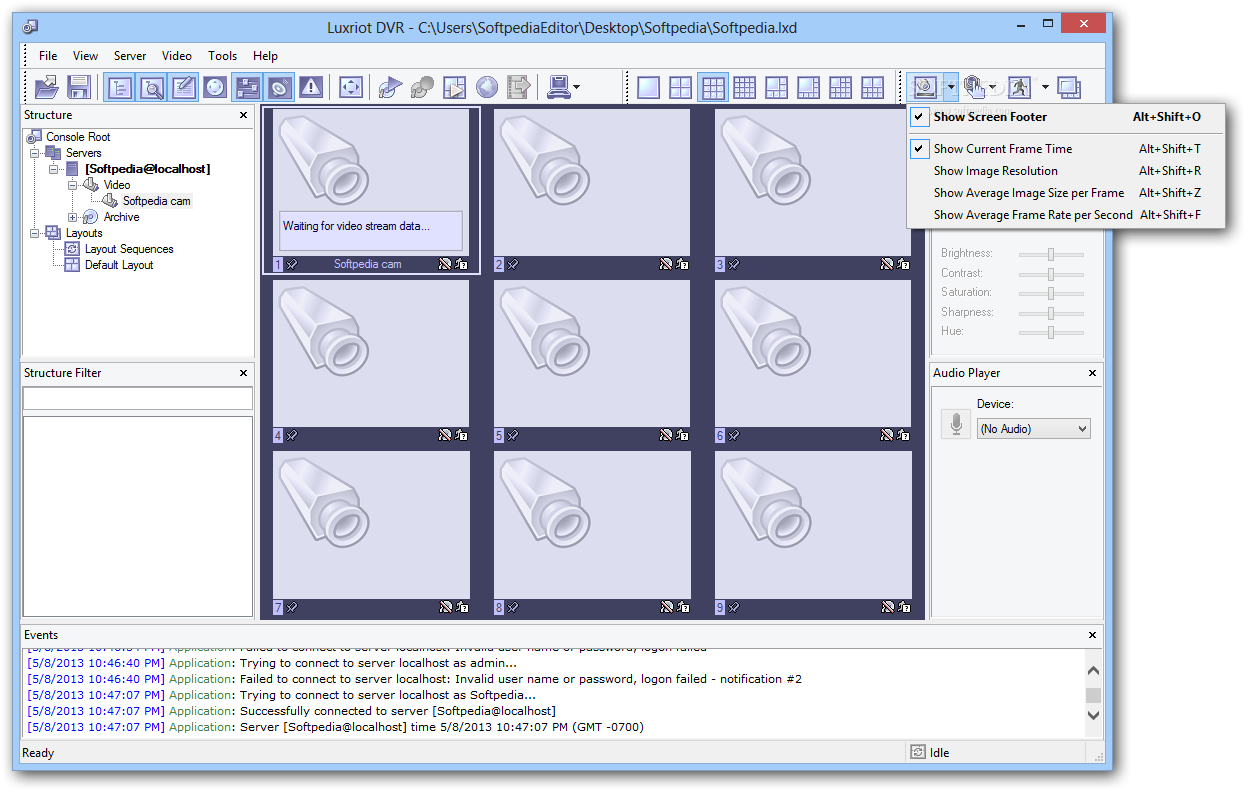Select Default Layout in the tree
The width and height of the screenshot is (1246, 791).
point(119,265)
